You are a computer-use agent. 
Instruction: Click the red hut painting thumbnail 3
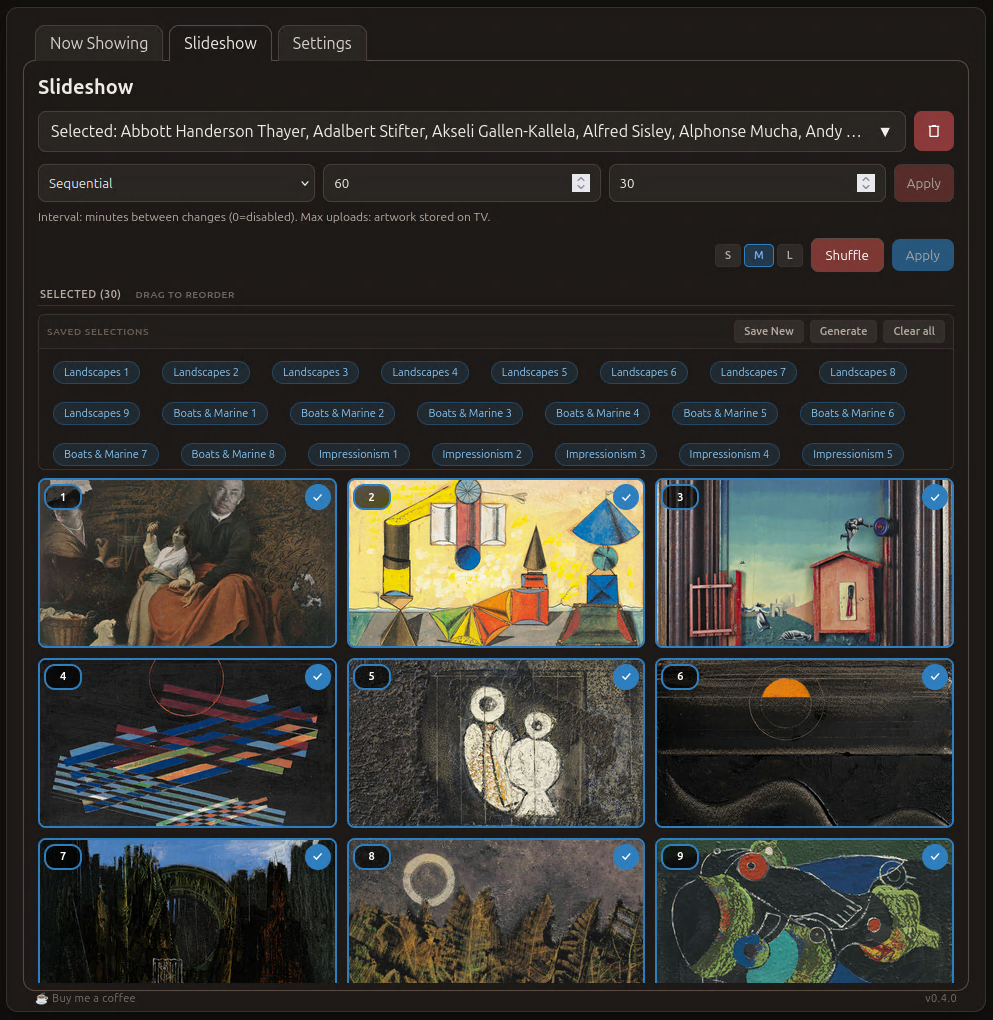pyautogui.click(x=804, y=563)
